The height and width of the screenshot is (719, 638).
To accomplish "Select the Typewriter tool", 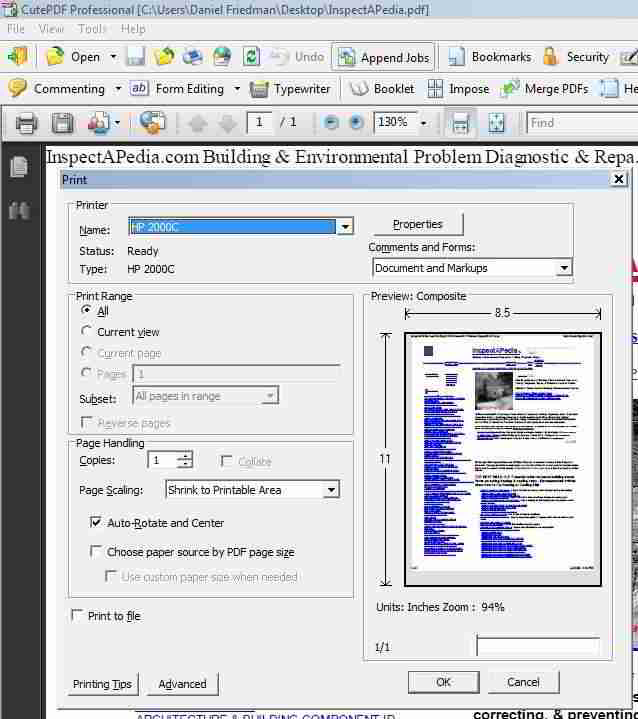I will coord(290,88).
